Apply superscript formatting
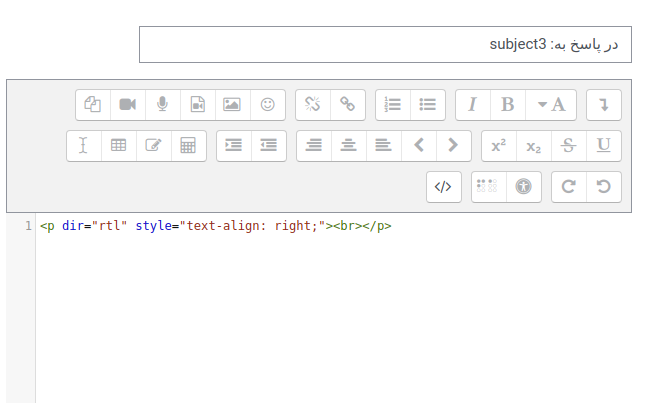Viewport: 651px width, 403px height. (x=499, y=146)
